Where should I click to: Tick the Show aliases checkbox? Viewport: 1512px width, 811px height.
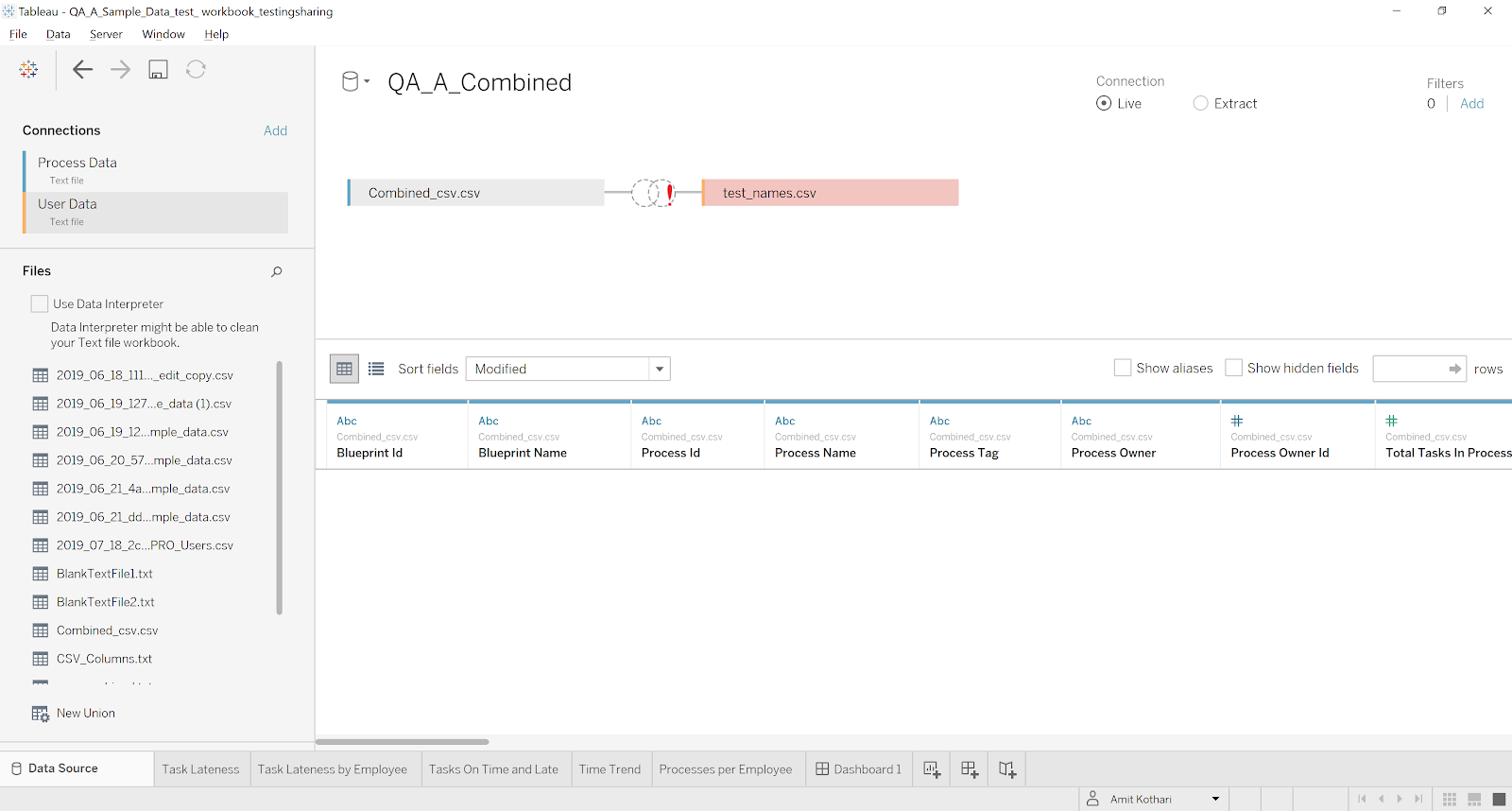1123,368
